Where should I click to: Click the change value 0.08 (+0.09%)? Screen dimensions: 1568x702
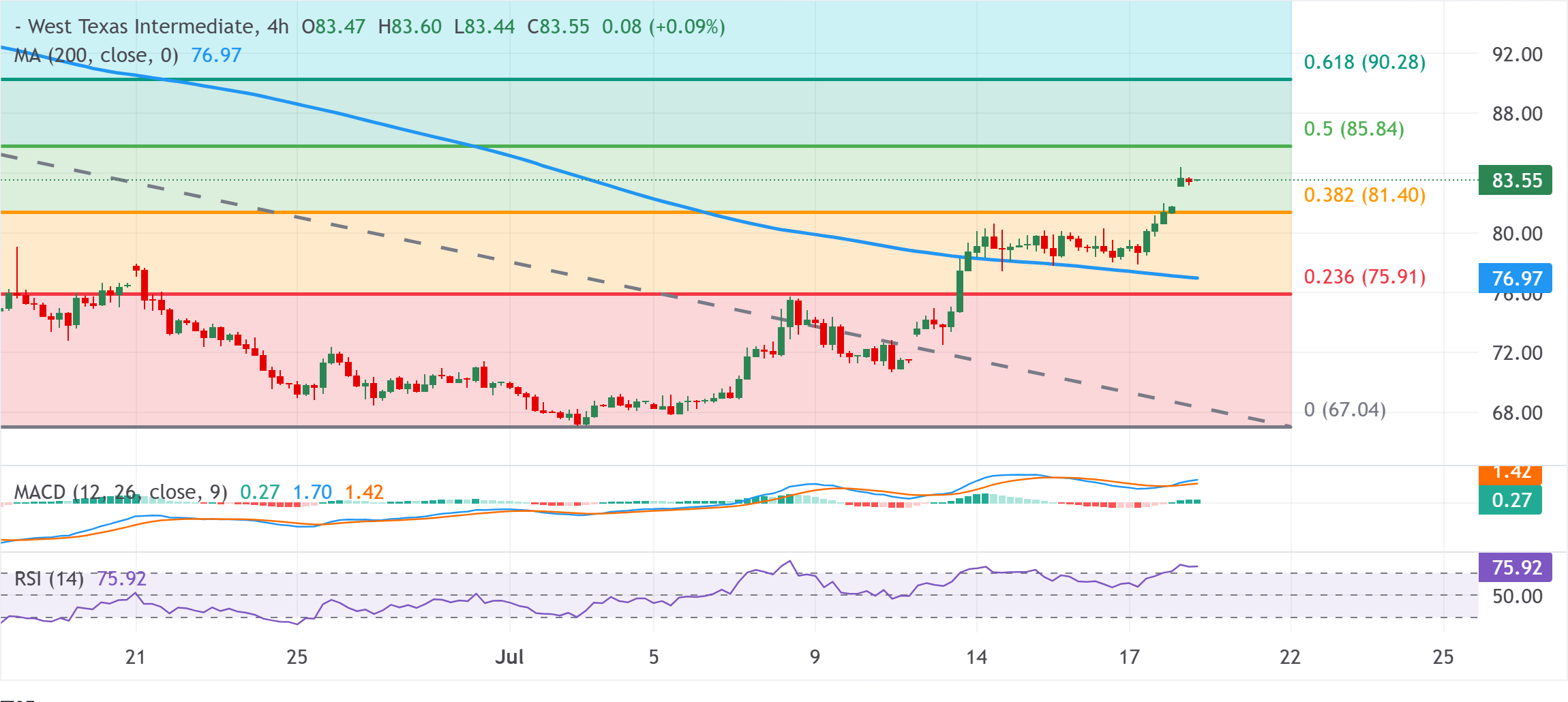point(663,27)
